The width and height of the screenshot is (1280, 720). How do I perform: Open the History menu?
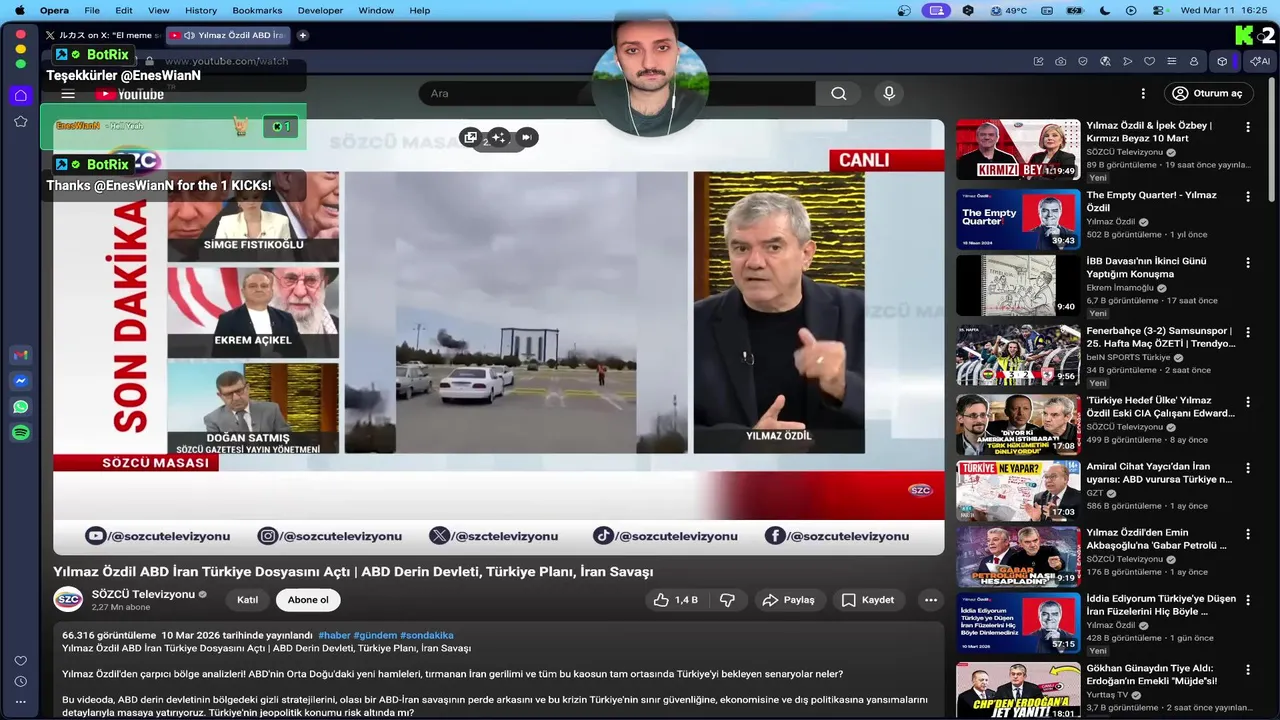coord(201,10)
